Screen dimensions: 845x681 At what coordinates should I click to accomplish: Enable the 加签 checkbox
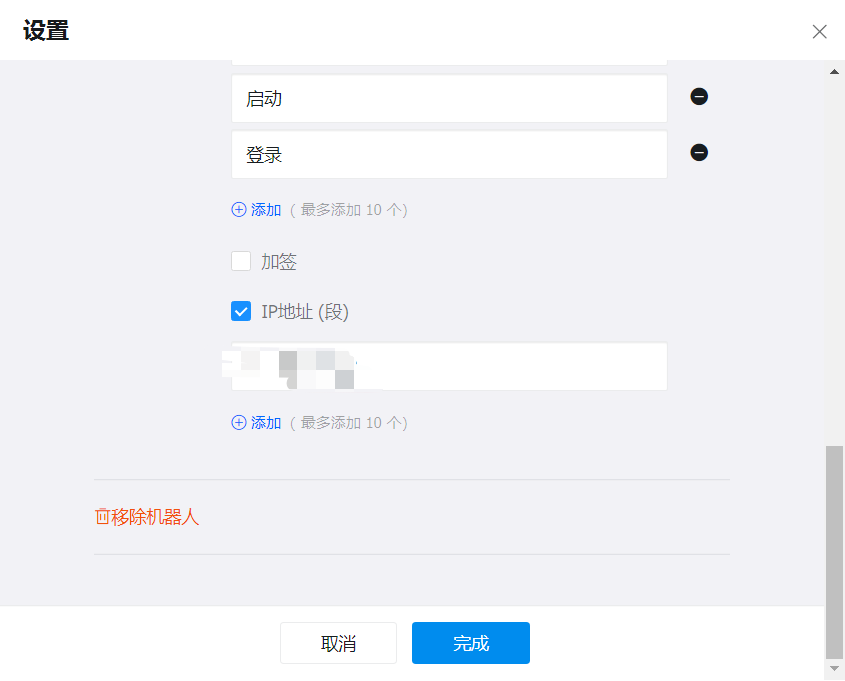point(241,262)
